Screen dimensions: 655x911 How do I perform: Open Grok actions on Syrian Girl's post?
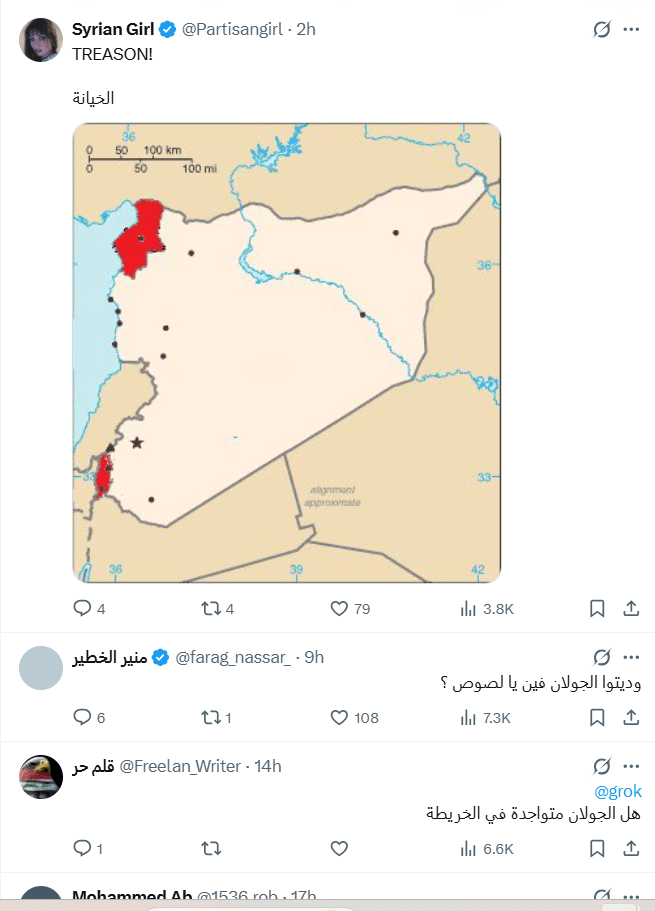pos(601,30)
